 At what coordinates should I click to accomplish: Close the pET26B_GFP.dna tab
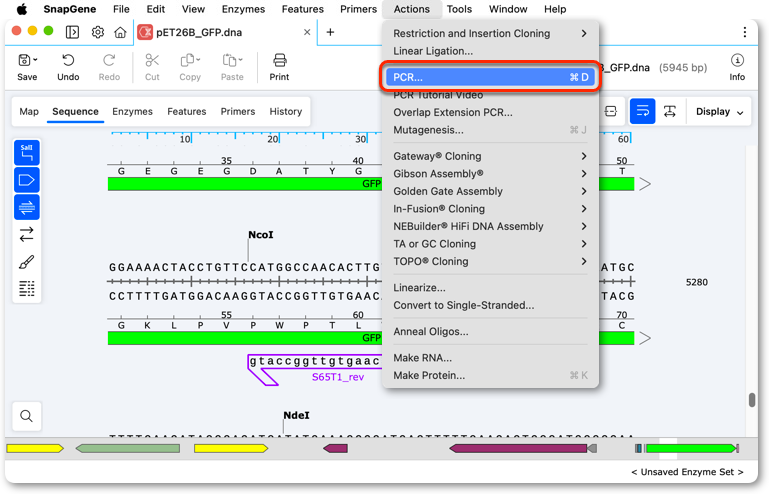pyautogui.click(x=307, y=32)
